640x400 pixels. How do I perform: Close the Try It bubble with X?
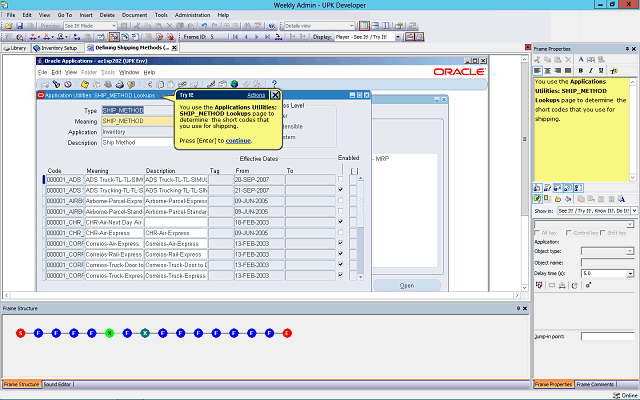coord(275,95)
